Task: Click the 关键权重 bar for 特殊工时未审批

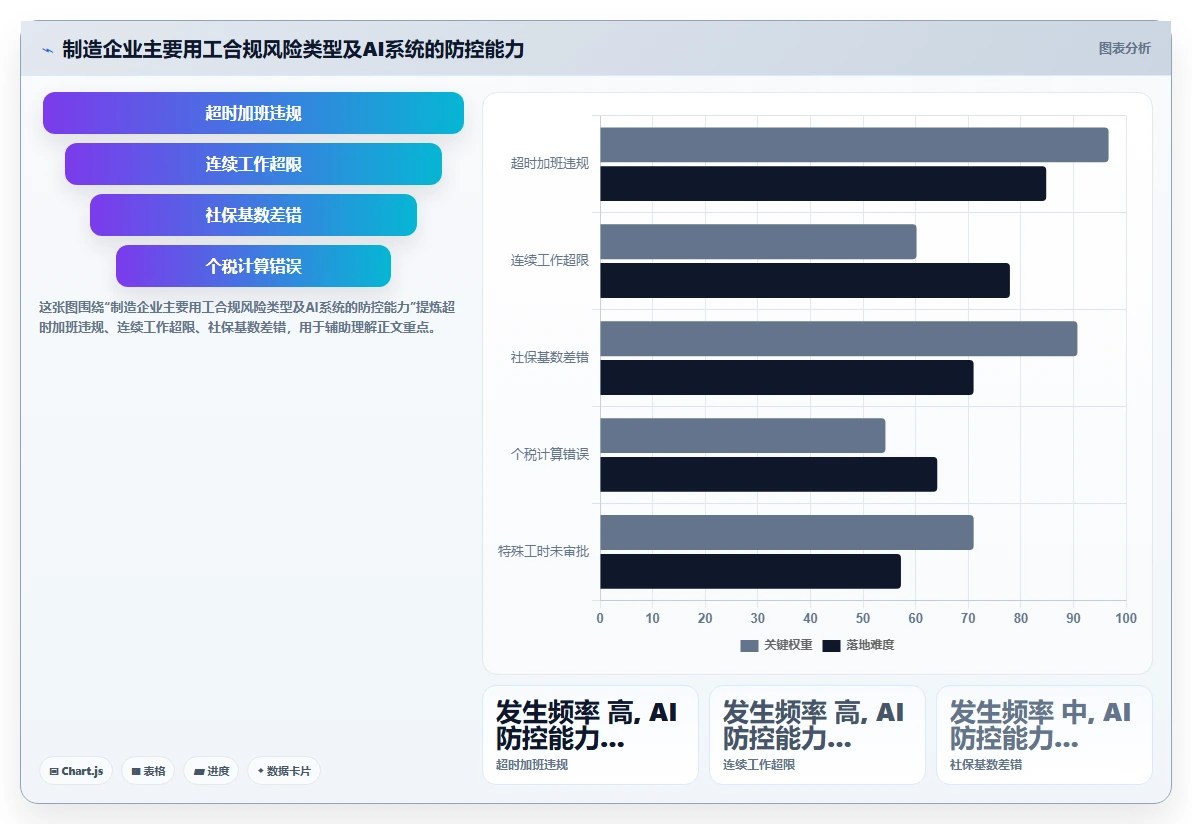Action: click(x=787, y=533)
